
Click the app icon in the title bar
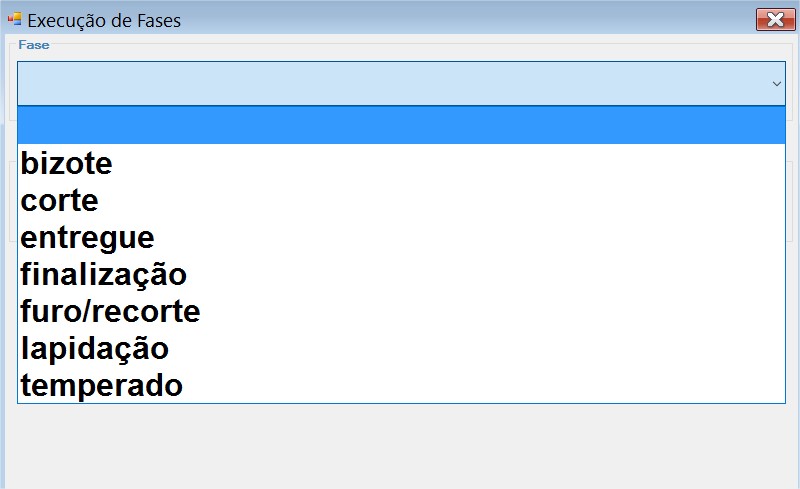[x=14, y=19]
